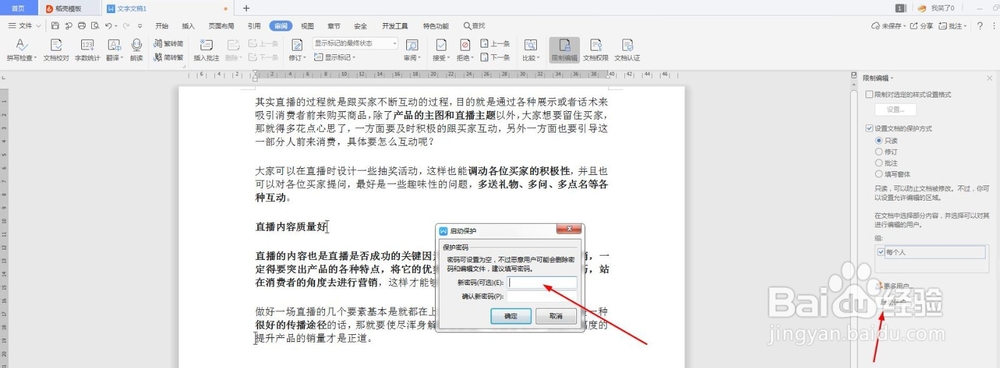Switch to the 引用 ribbon tab
The width and height of the screenshot is (1000, 368).
click(254, 26)
